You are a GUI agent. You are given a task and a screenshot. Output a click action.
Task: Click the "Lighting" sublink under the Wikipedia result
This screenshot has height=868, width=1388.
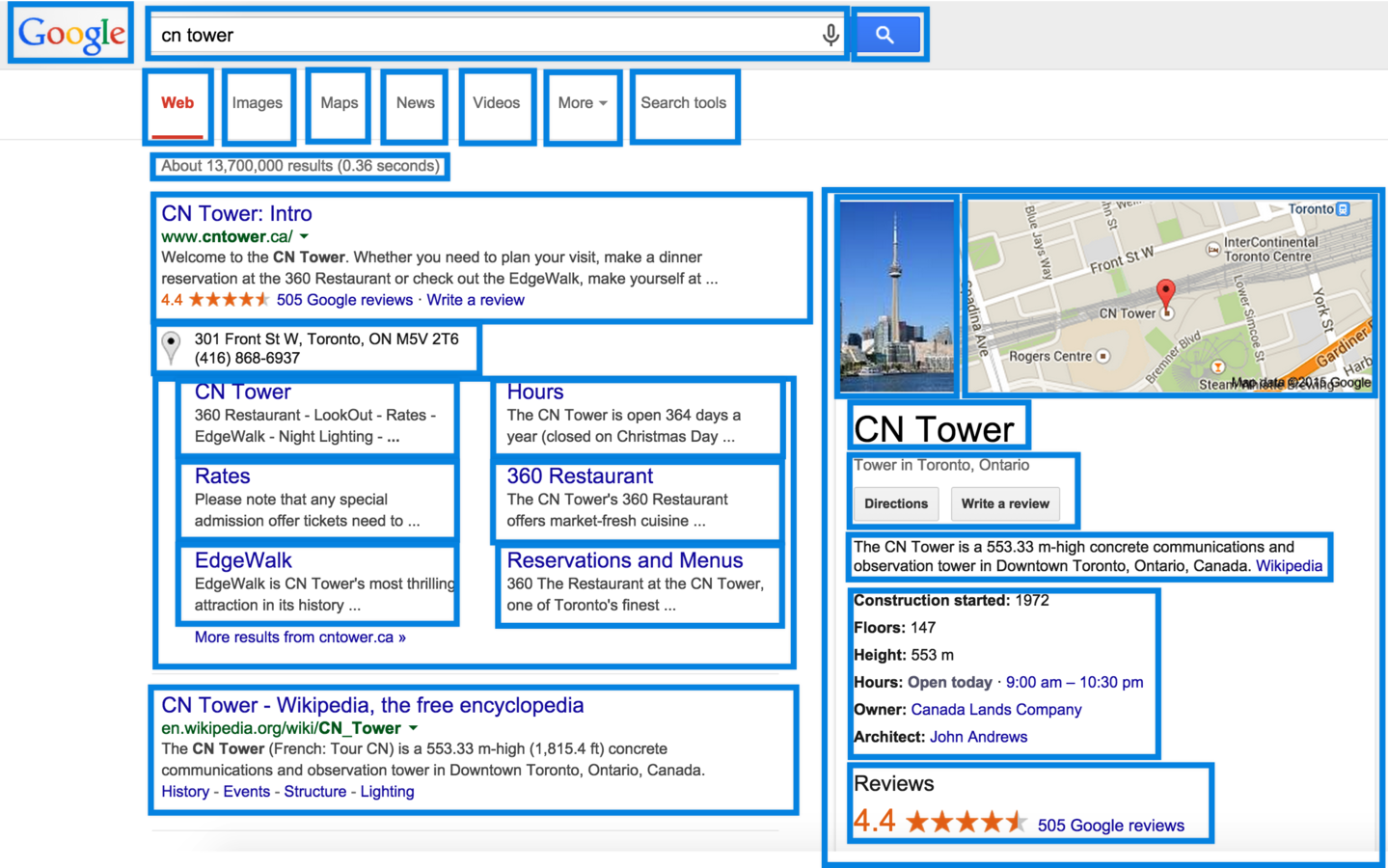click(387, 792)
